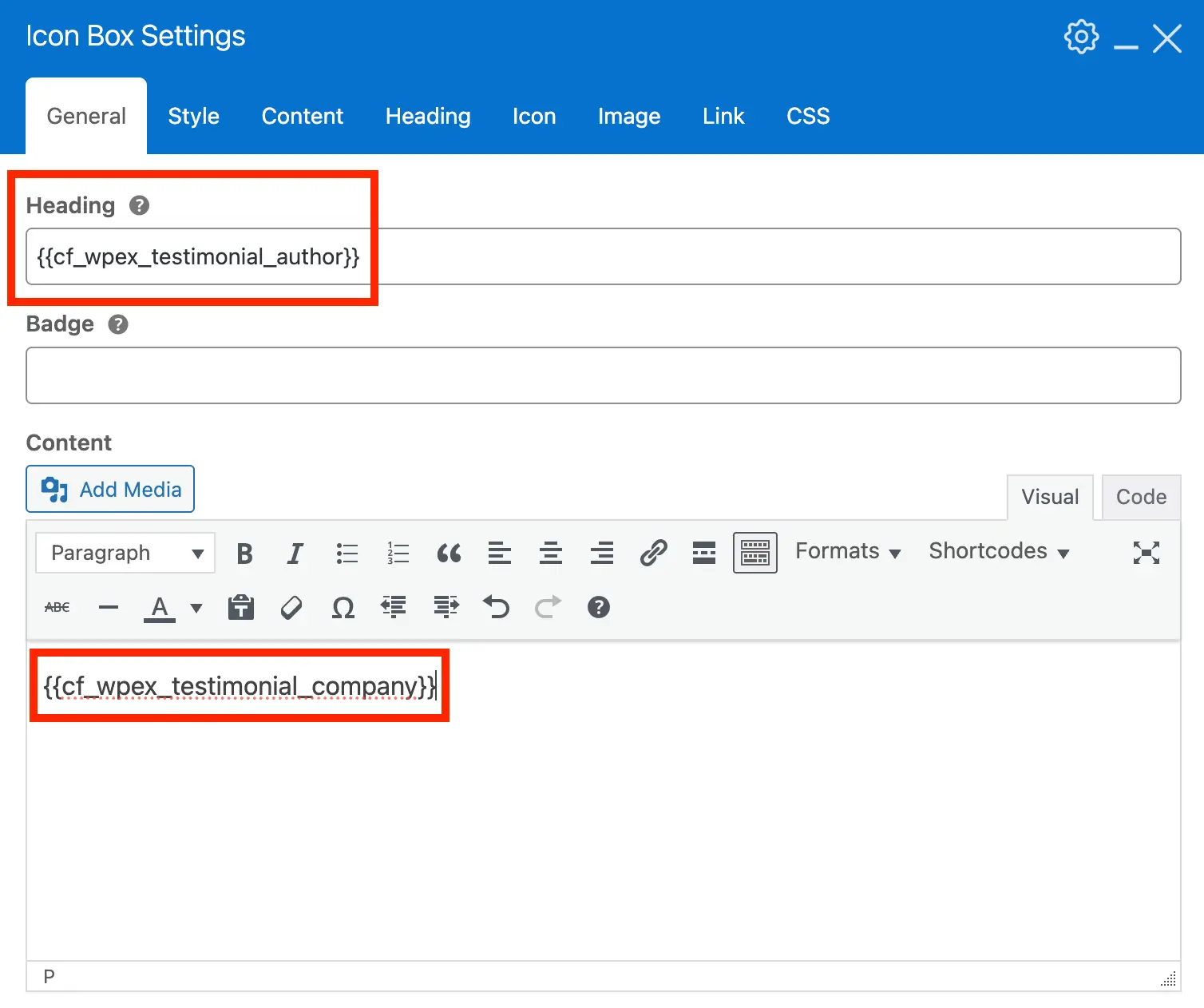Click the special character omega icon
The height and width of the screenshot is (1008, 1204).
tap(343, 608)
